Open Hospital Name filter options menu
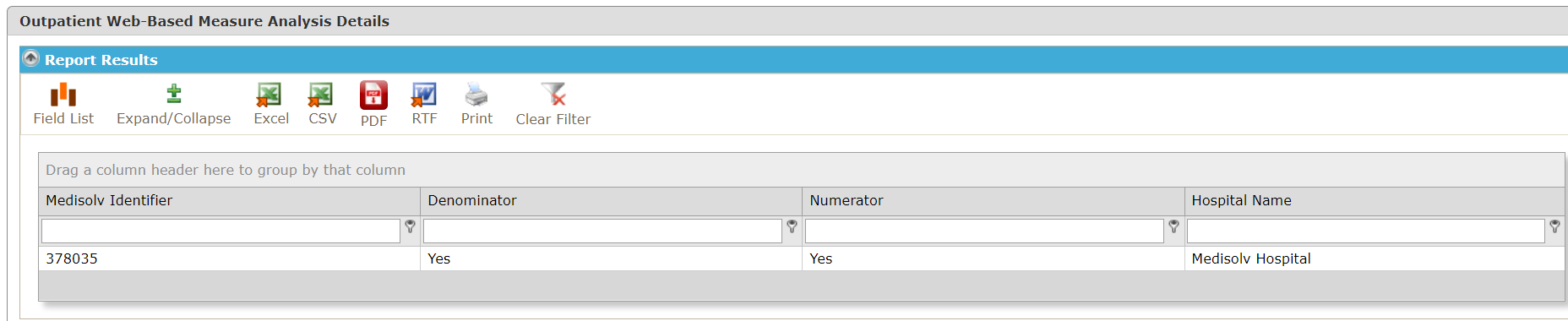This screenshot has height=321, width=1568. (x=1554, y=226)
